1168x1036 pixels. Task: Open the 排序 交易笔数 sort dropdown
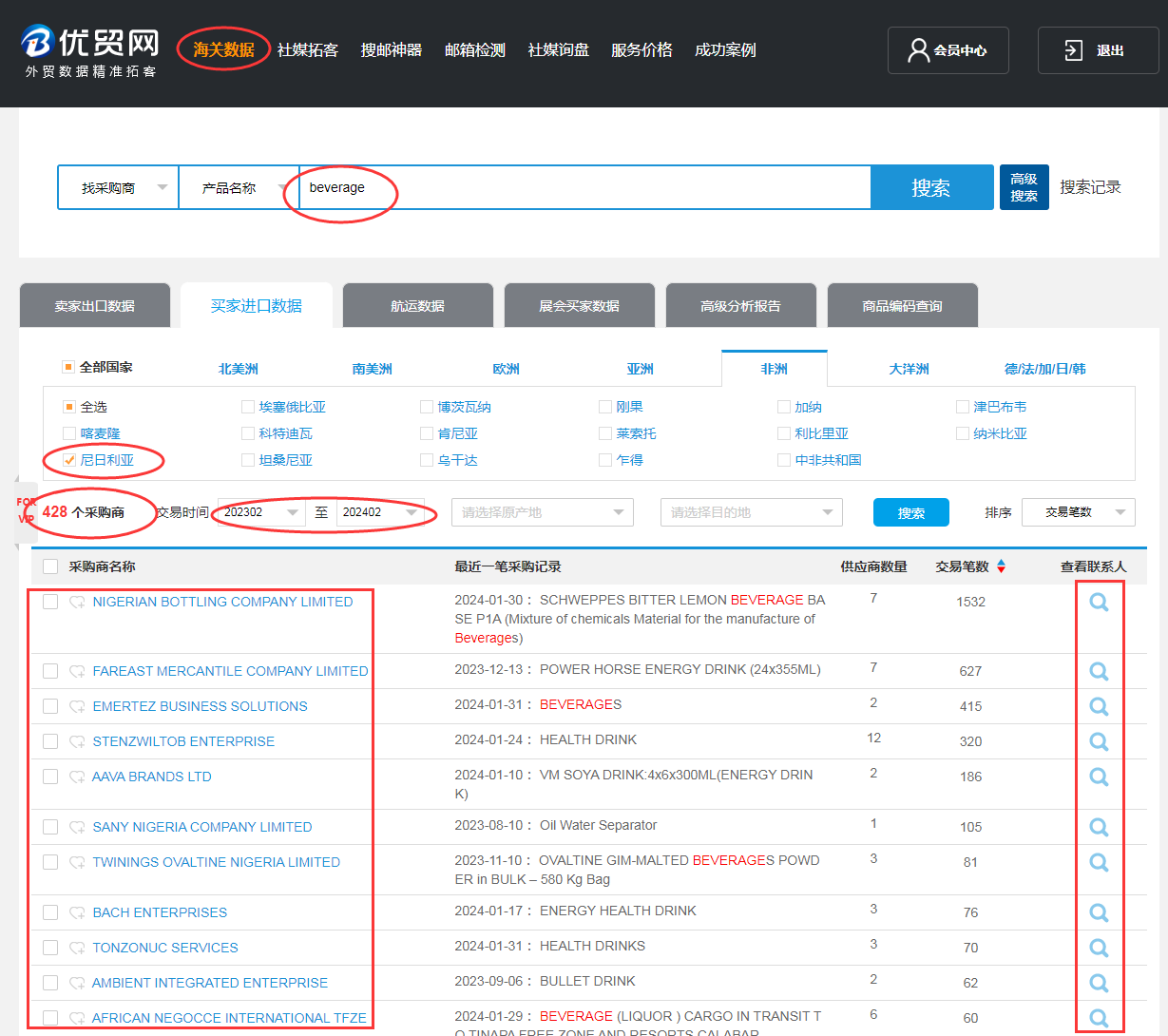tap(1078, 512)
